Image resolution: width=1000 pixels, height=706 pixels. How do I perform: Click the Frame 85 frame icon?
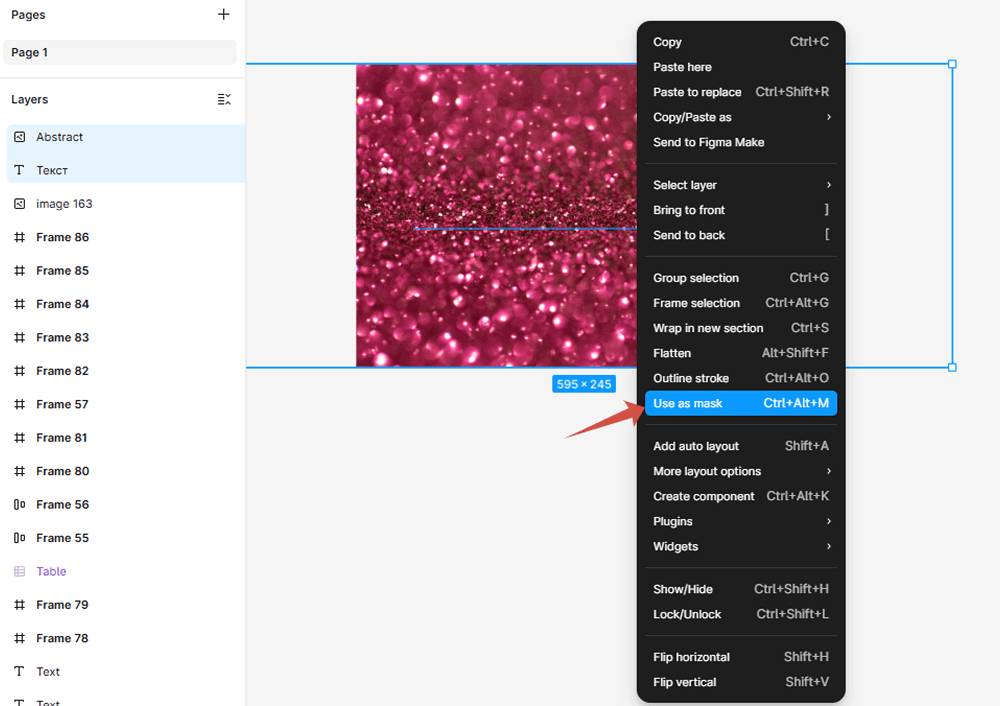click(20, 270)
